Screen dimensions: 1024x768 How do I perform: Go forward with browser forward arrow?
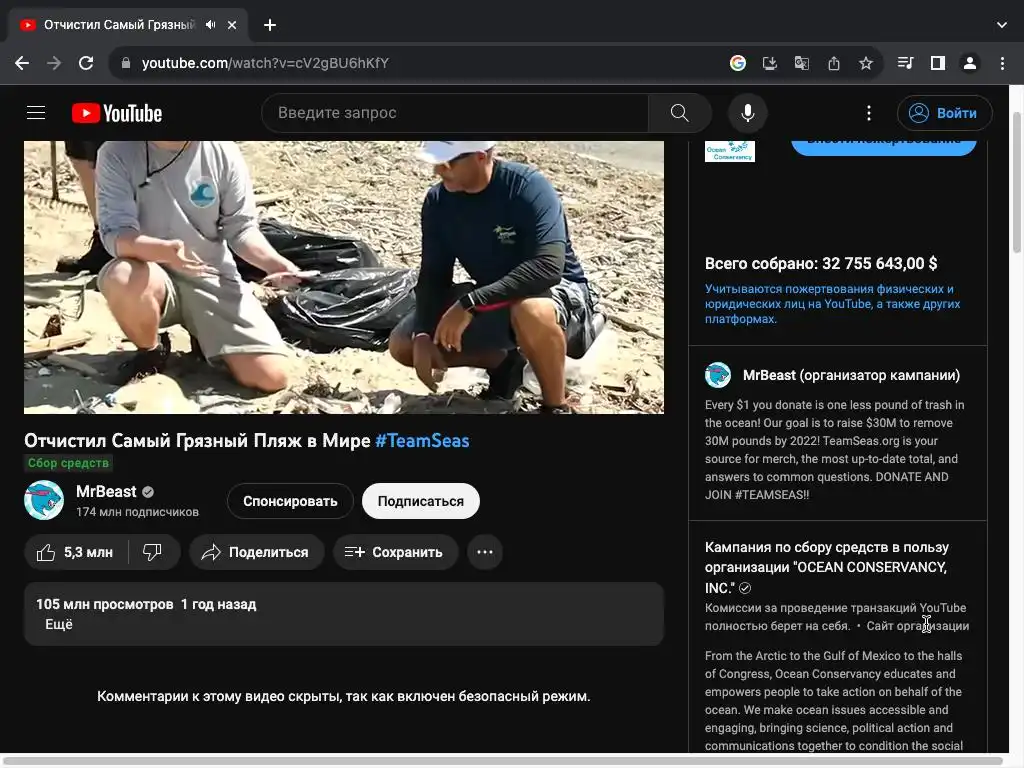pyautogui.click(x=54, y=63)
